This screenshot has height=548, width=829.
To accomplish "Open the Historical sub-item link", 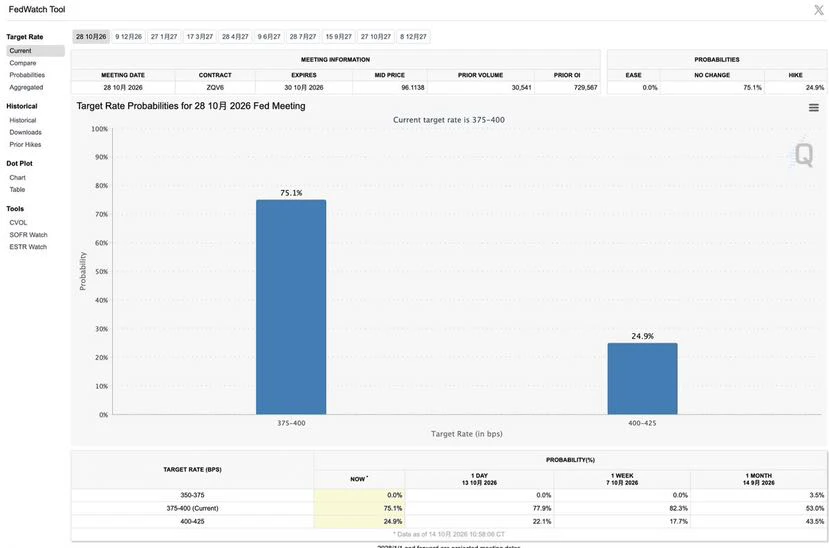I will coord(23,120).
